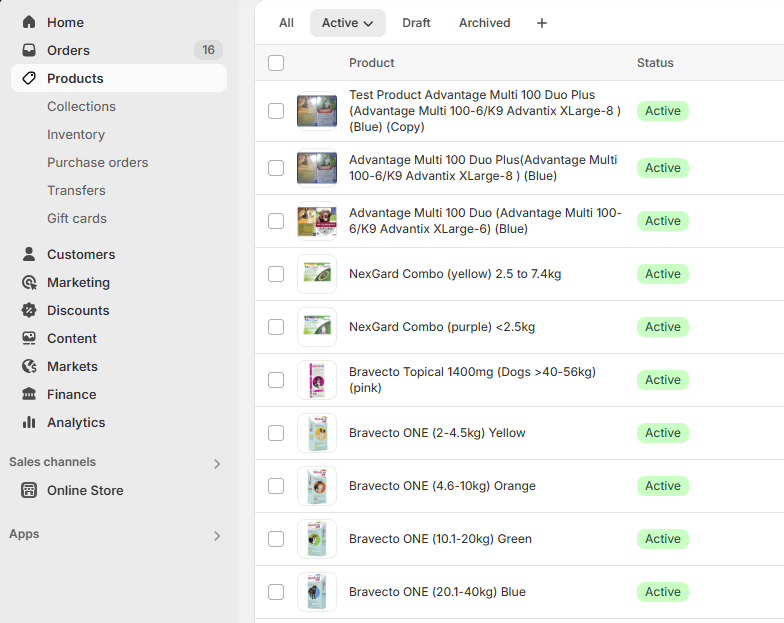This screenshot has width=784, height=623.
Task: Check the NexGard Combo (purple) <2.5kg row
Action: [x=276, y=327]
